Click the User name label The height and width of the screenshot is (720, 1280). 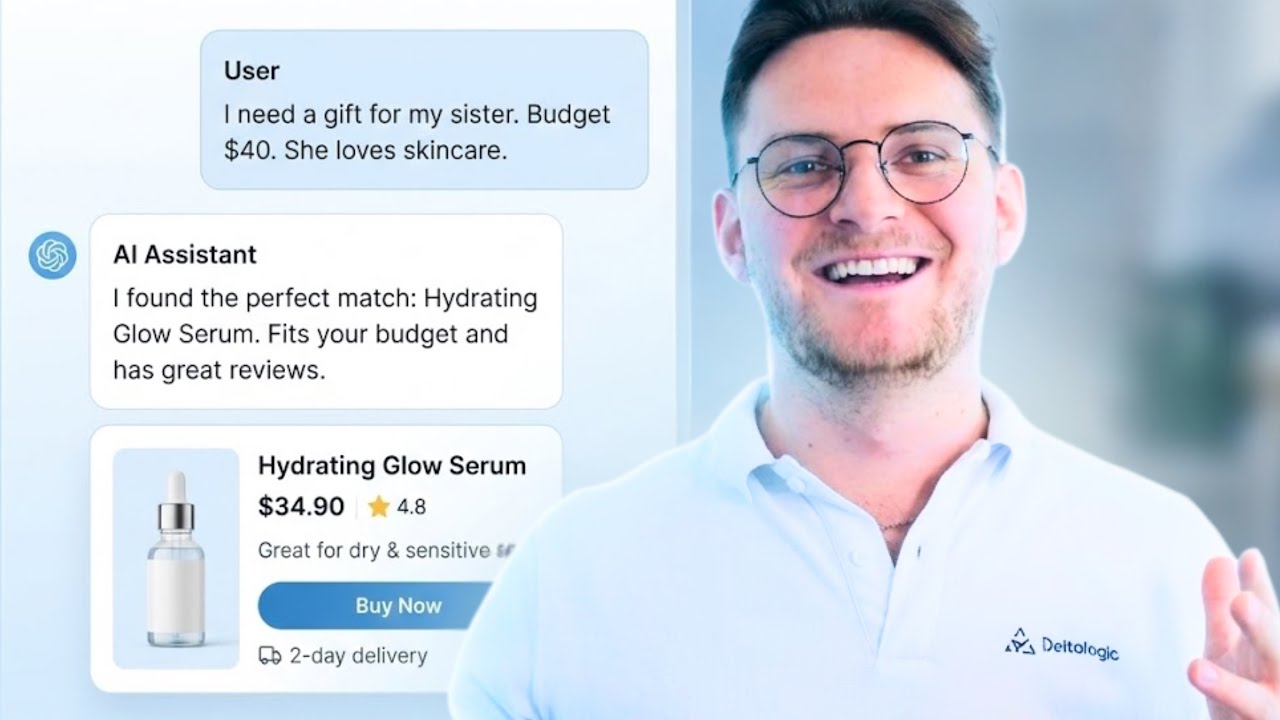pos(252,71)
